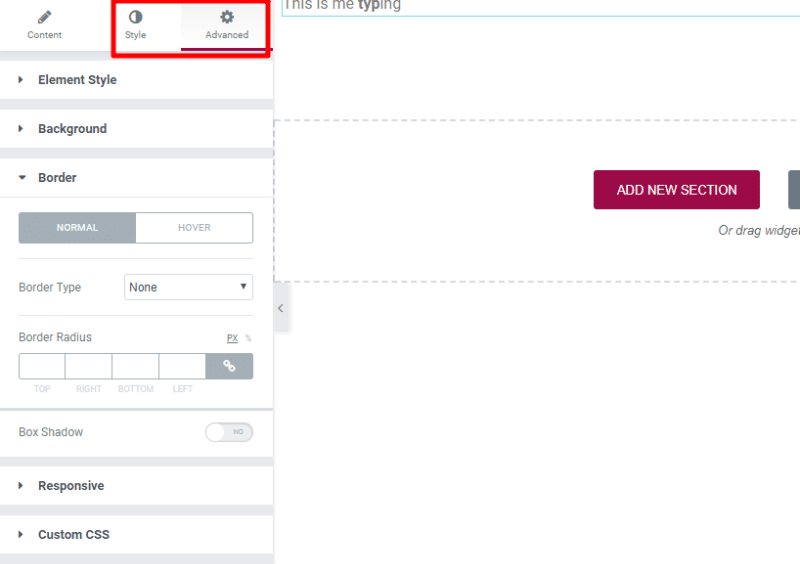Image resolution: width=800 pixels, height=564 pixels.
Task: Select the HOVER border state
Action: click(194, 228)
